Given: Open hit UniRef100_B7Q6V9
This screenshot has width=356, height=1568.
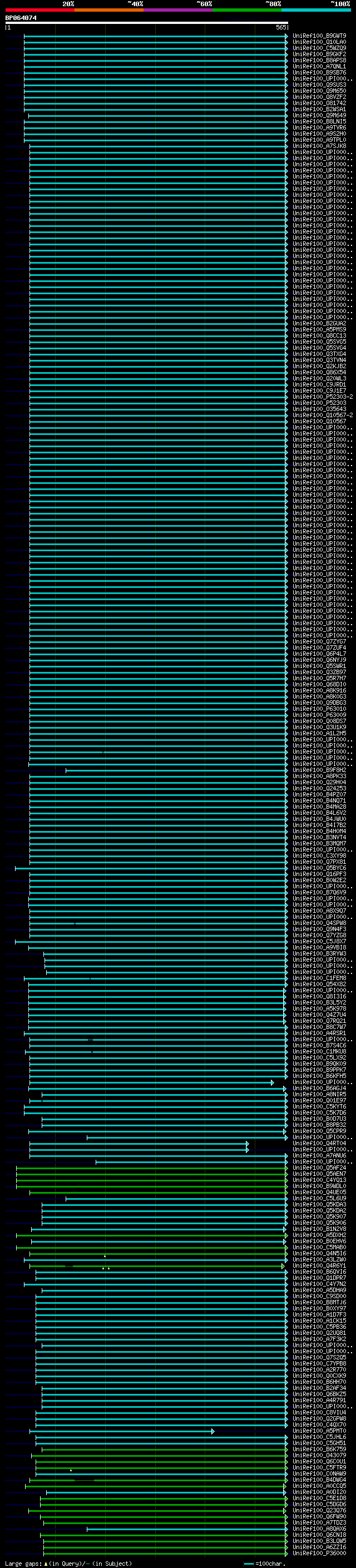Looking at the screenshot, I should tap(319, 893).
